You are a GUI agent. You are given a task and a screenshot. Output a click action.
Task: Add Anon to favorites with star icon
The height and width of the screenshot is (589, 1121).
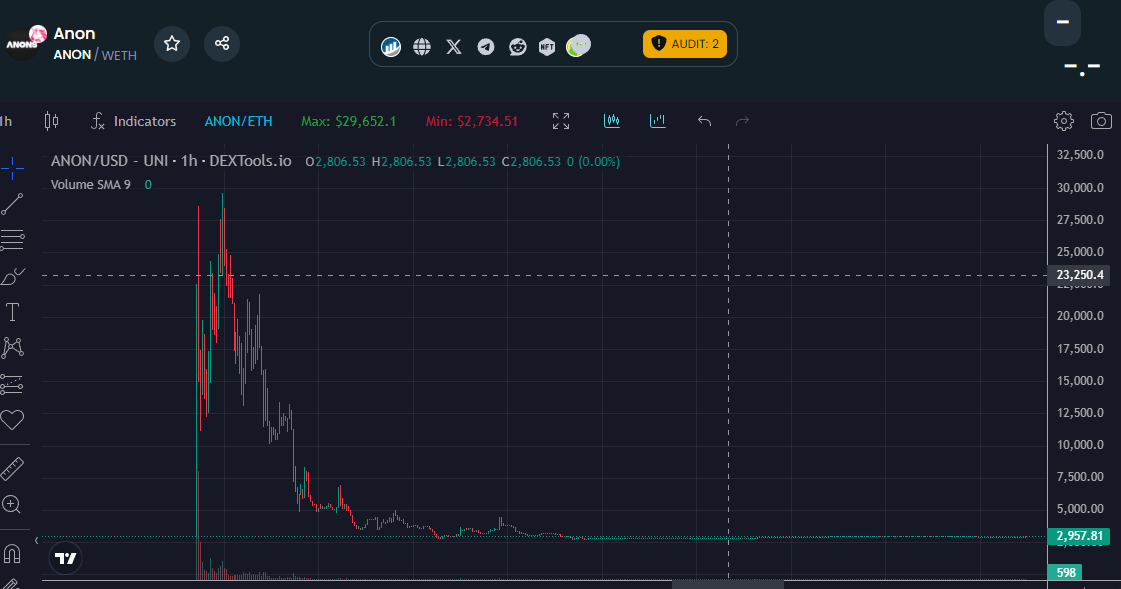pos(172,44)
